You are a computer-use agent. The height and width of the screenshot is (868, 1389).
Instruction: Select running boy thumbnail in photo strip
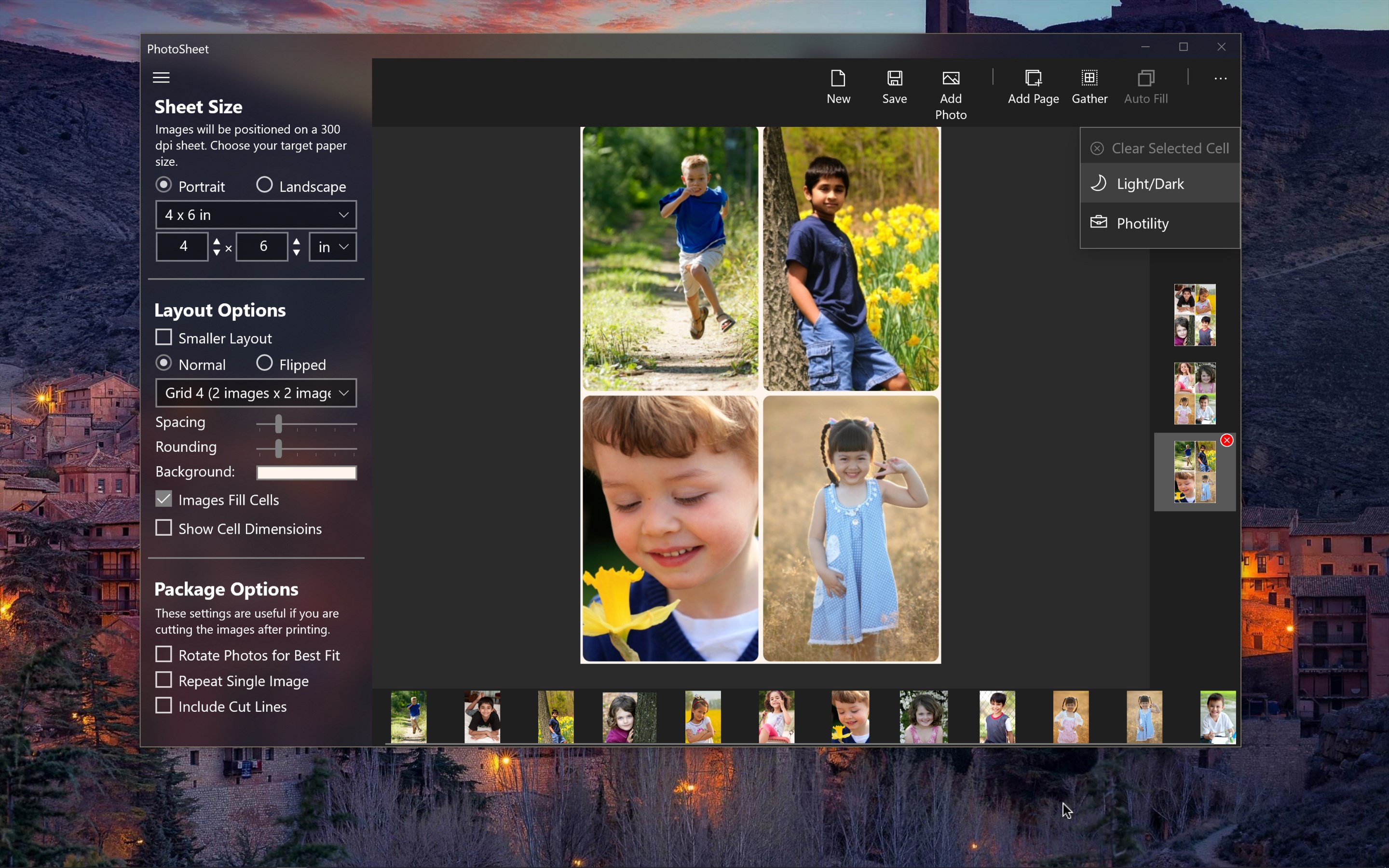(409, 717)
